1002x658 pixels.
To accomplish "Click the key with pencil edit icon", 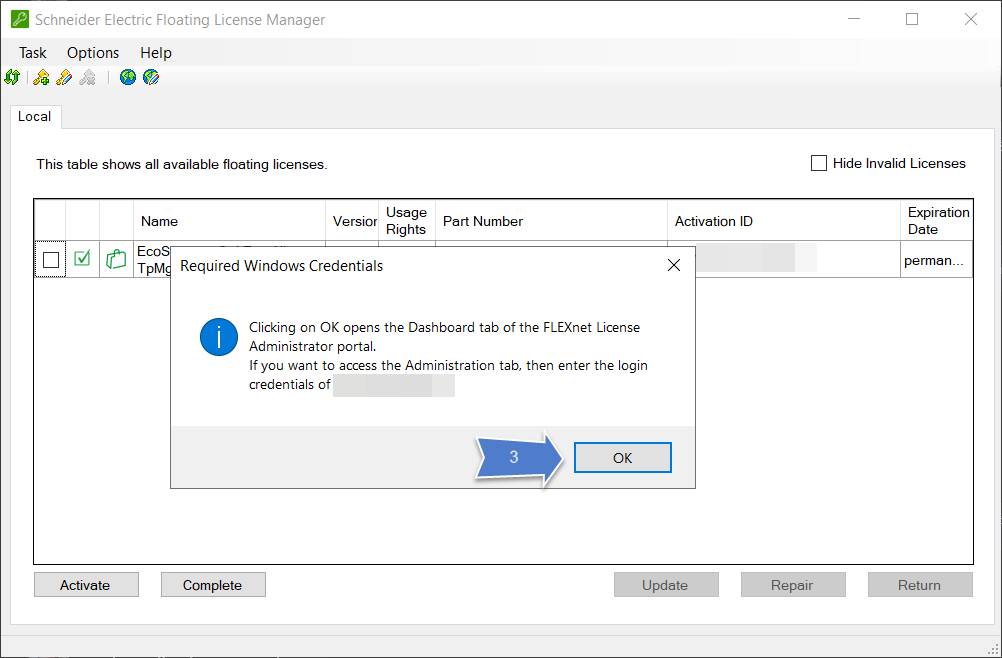I will point(64,78).
